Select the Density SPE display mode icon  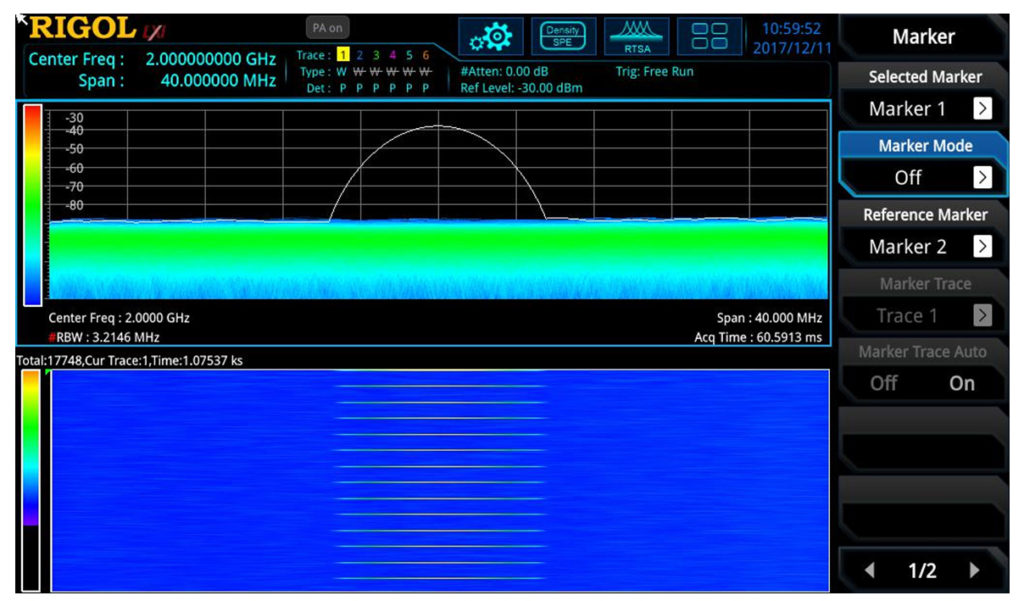(562, 35)
